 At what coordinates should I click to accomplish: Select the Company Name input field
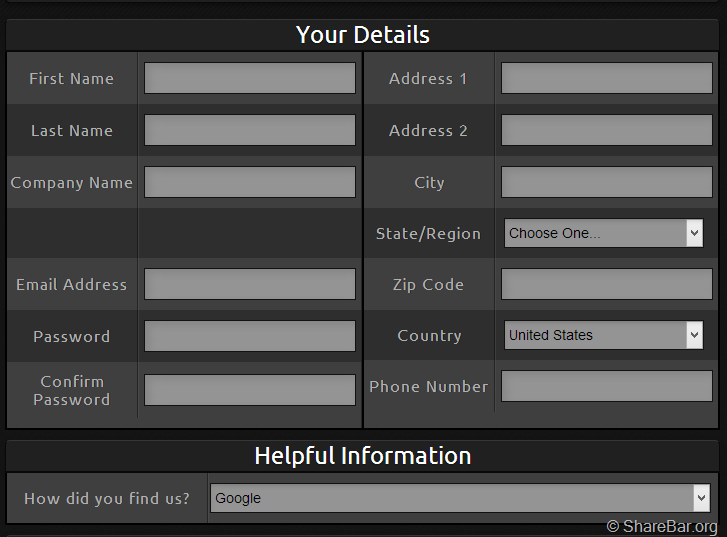tap(249, 182)
